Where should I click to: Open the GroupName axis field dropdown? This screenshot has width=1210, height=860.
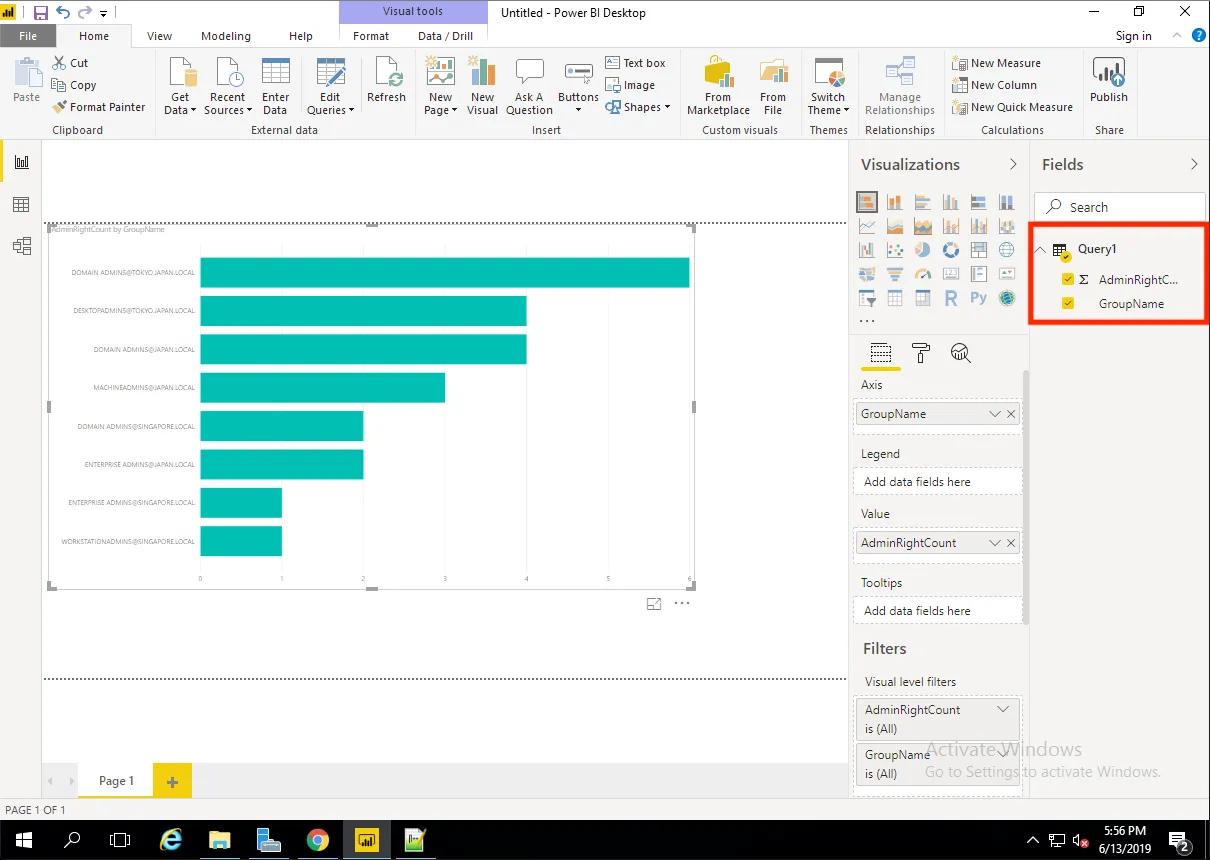tap(995, 414)
